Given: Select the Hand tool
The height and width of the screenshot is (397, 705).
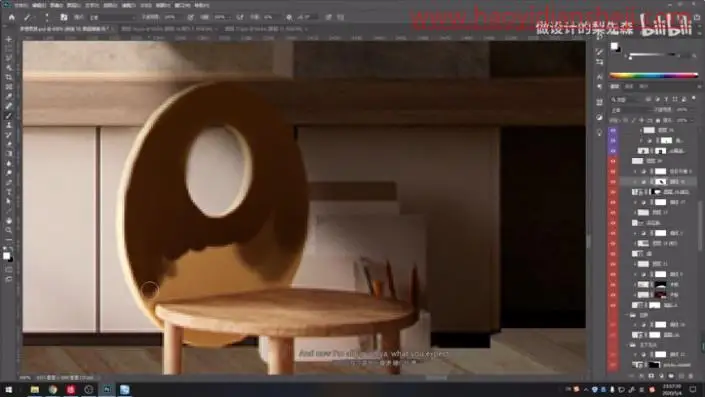Looking at the screenshot, I should [9, 221].
